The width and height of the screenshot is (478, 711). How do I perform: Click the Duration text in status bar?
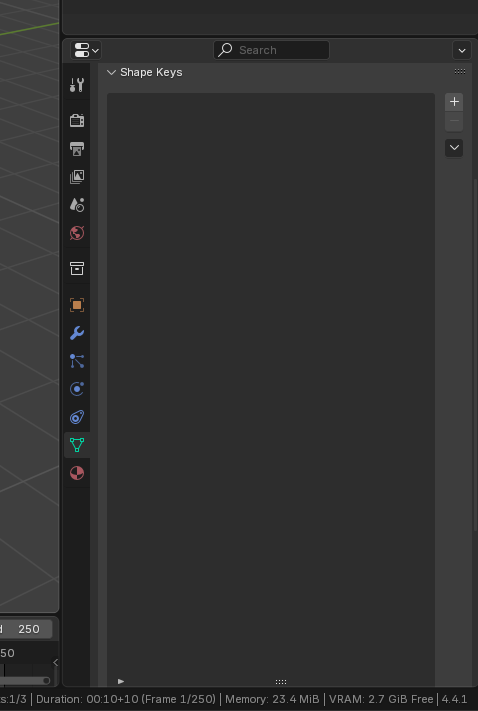tap(126, 699)
